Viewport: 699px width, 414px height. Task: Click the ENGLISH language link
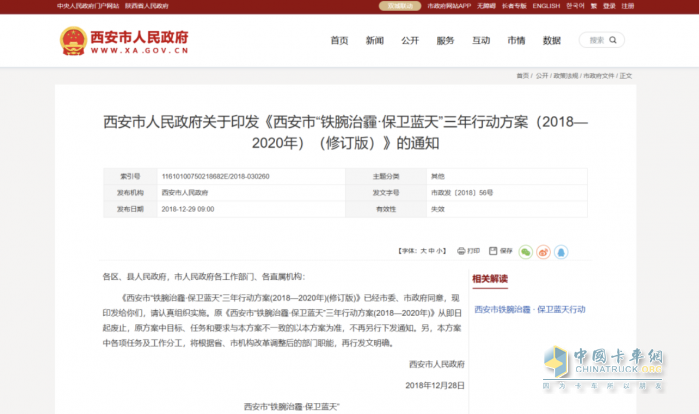(x=546, y=6)
